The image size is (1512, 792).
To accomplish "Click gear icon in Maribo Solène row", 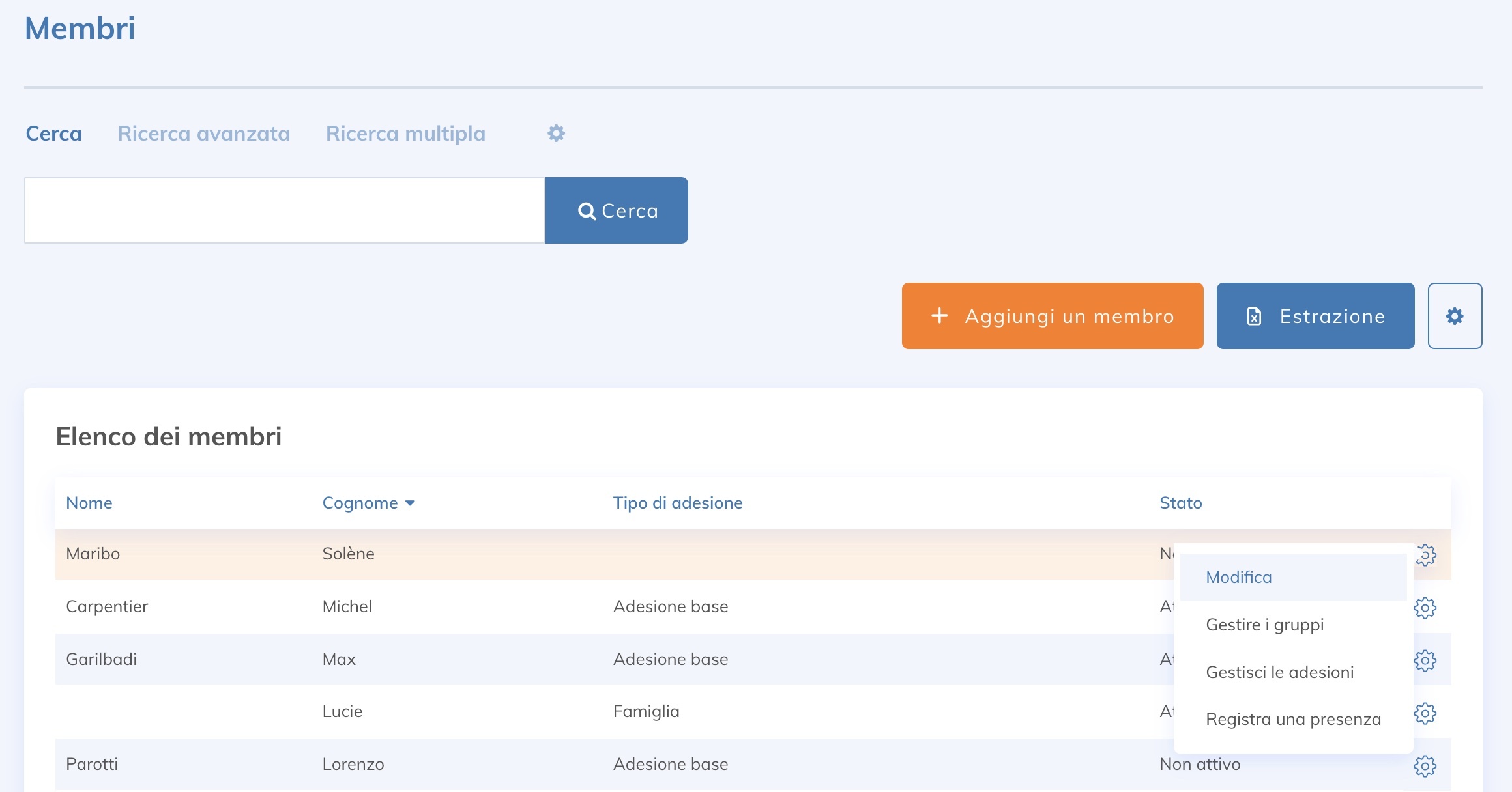I will [x=1427, y=555].
